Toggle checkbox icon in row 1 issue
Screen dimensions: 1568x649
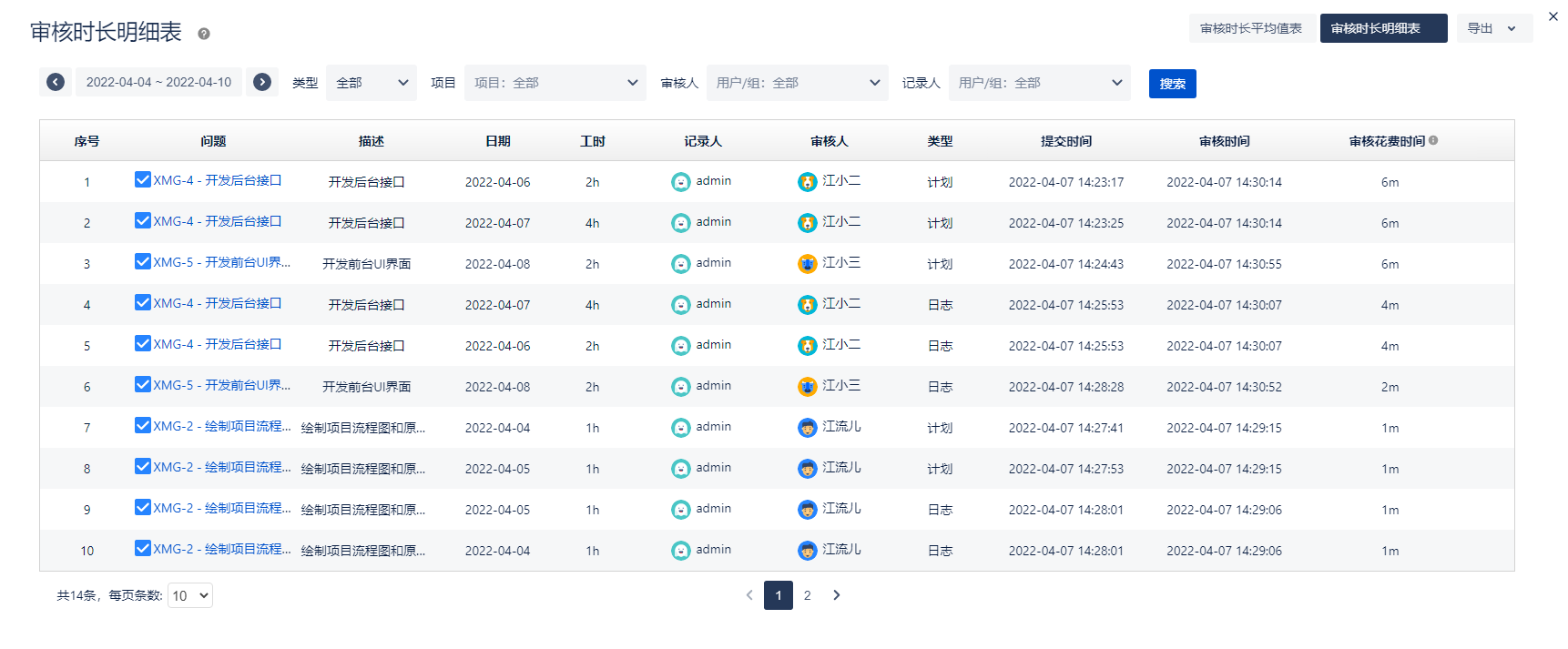[143, 180]
